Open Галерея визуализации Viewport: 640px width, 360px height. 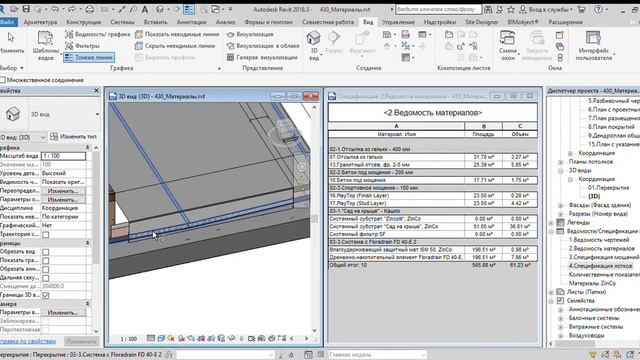click(x=262, y=57)
